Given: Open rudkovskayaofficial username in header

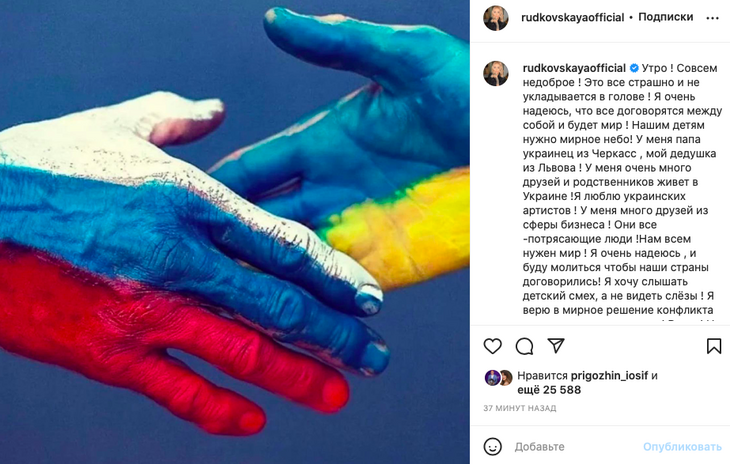Looking at the screenshot, I should [572, 18].
